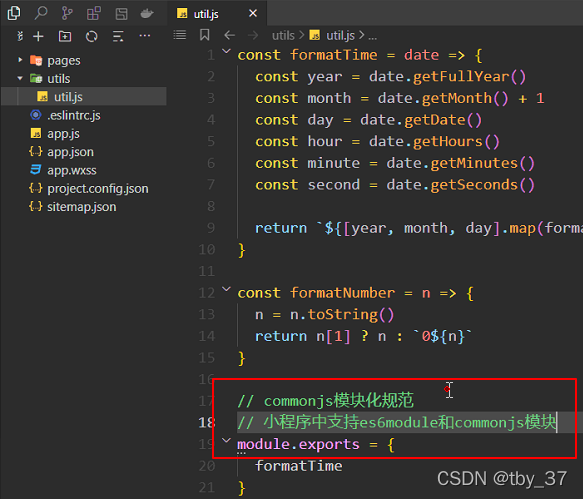Click the explorer toggle icon beside plus
Screen dimensions: 583x499
[20, 36]
